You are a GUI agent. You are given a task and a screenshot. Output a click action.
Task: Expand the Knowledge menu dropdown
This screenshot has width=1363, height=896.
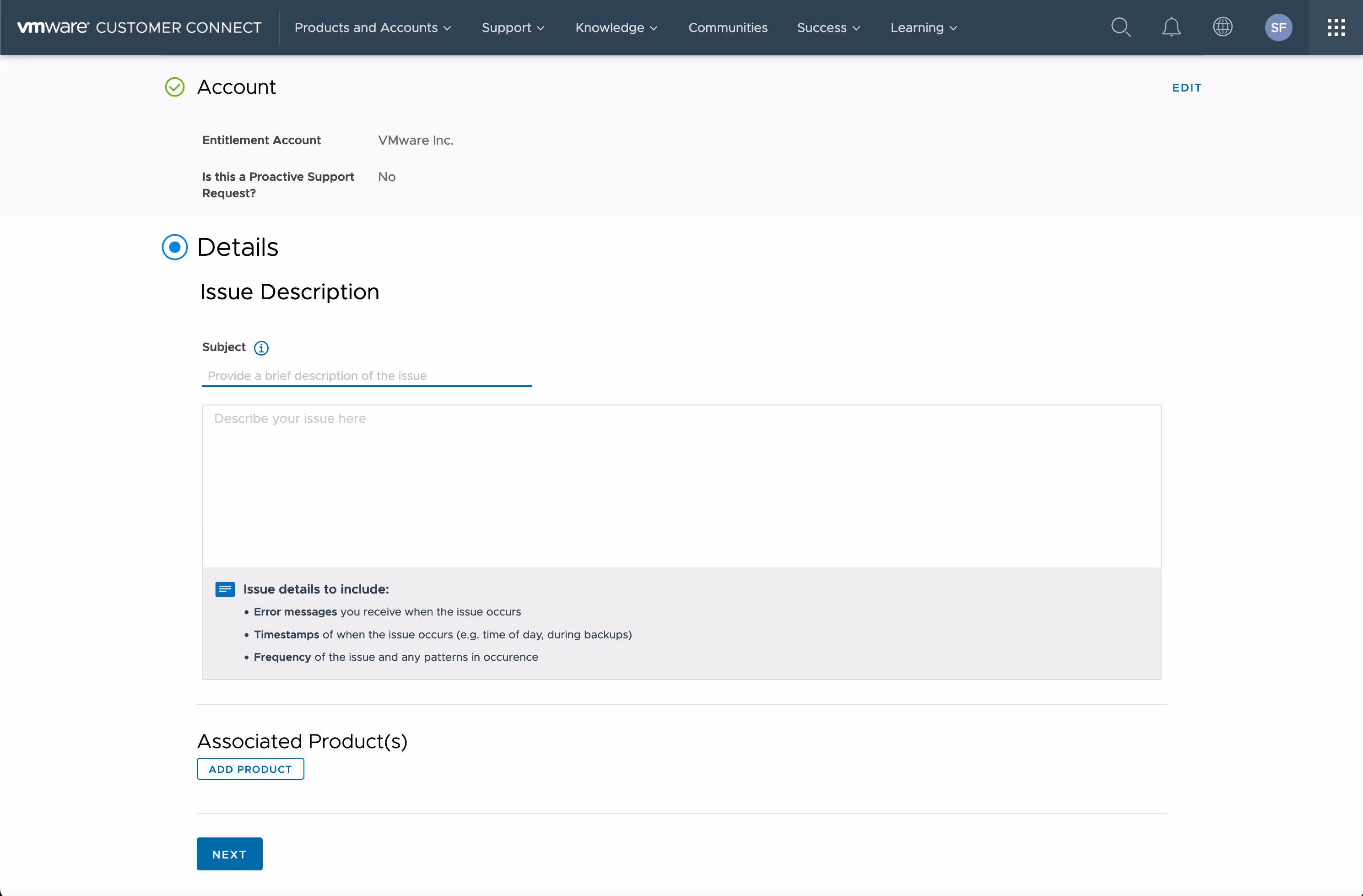616,27
